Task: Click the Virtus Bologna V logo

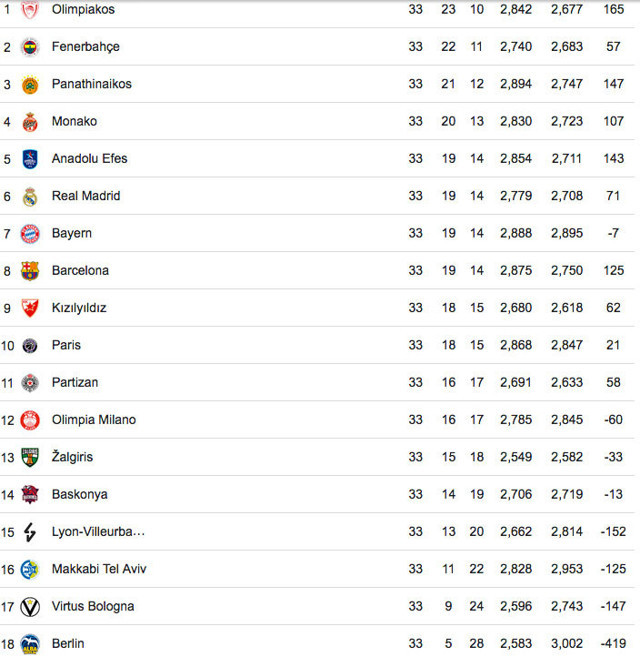Action: (30, 607)
